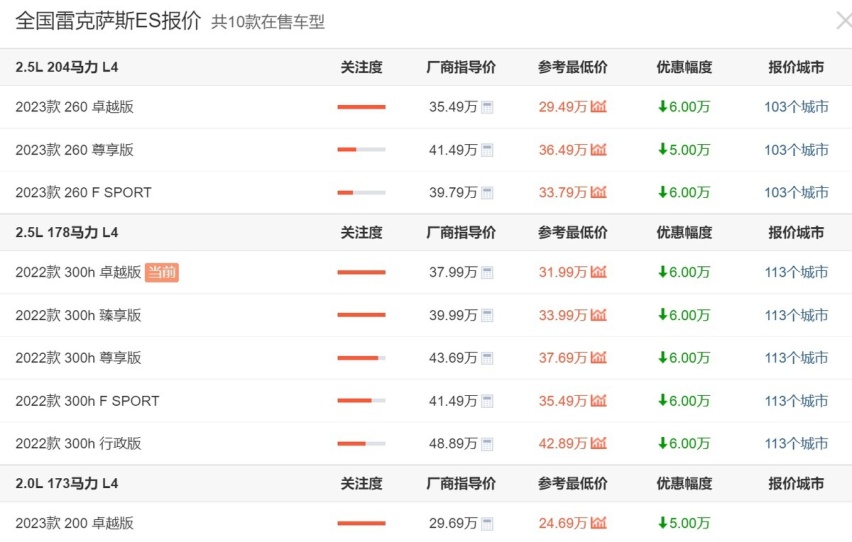Viewport: 852px width, 542px height.
Task: Show price trend chart icon for 33.99万
Action: [x=598, y=315]
